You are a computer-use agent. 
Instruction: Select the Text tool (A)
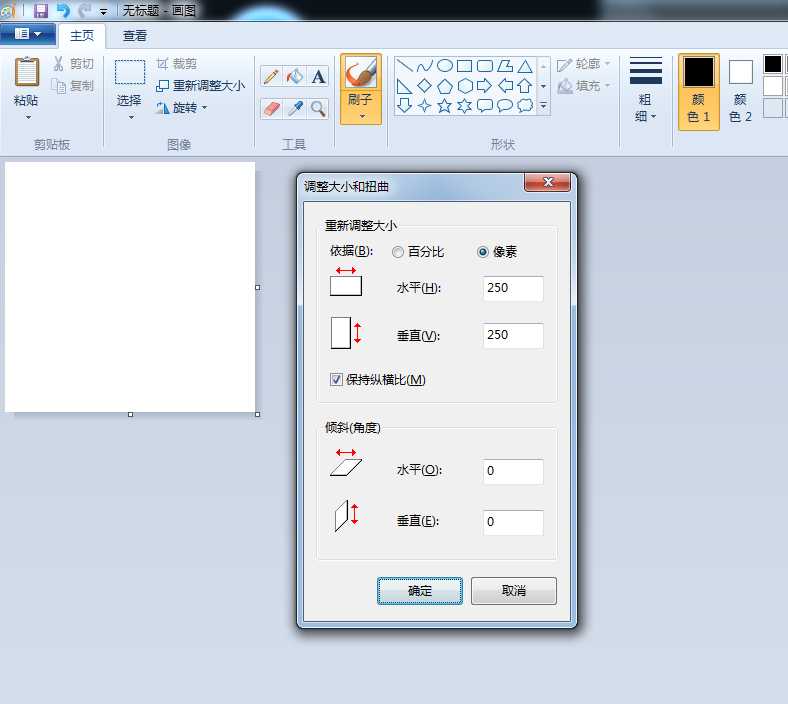click(x=318, y=77)
